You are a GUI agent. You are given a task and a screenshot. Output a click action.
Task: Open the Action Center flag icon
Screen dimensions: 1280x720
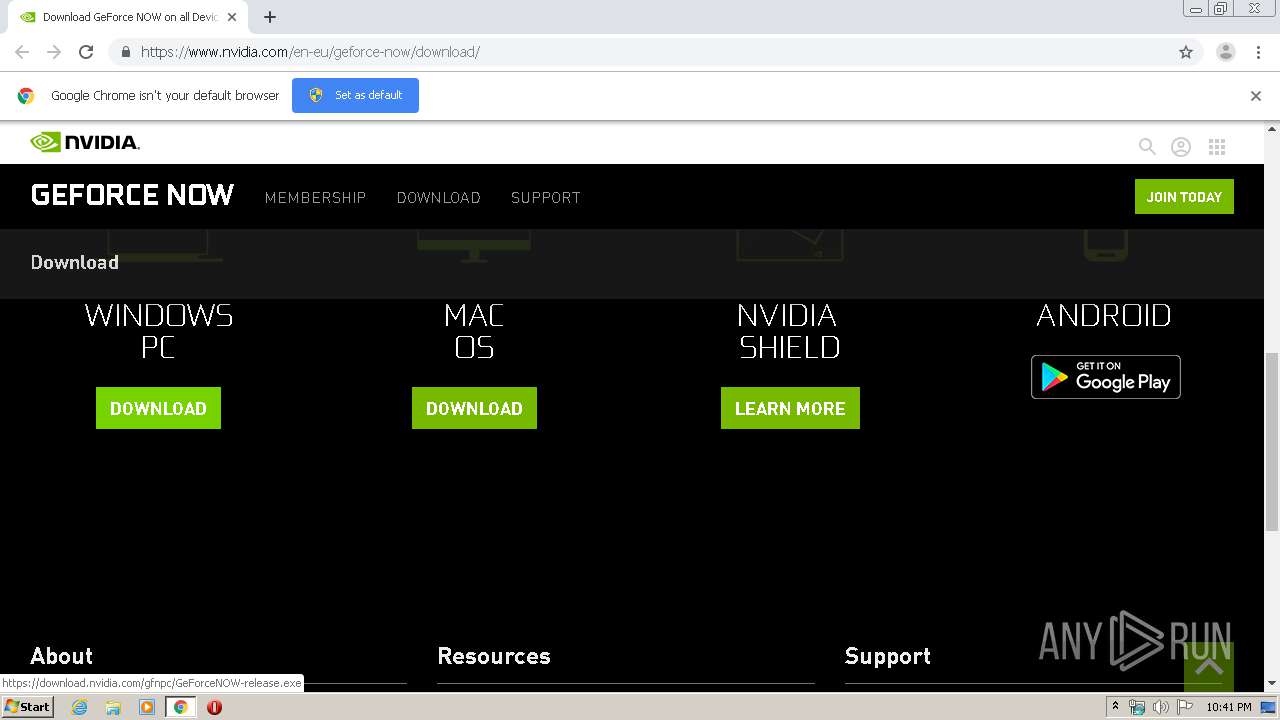(x=1185, y=707)
